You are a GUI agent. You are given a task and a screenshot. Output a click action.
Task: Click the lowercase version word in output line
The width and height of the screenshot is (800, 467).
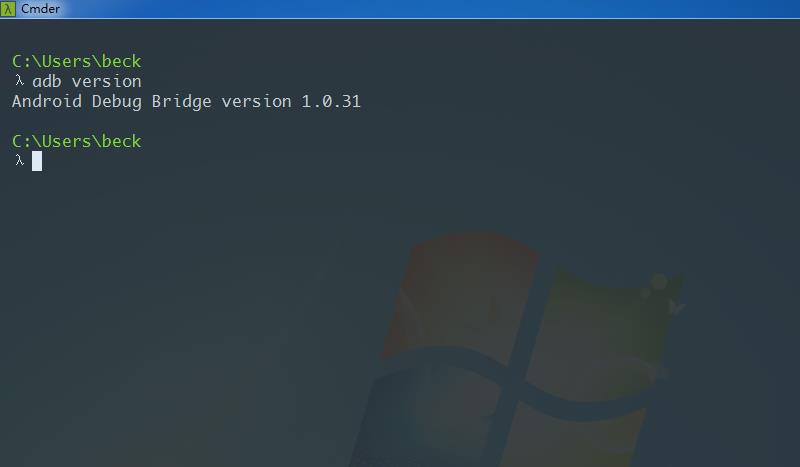click(x=256, y=101)
